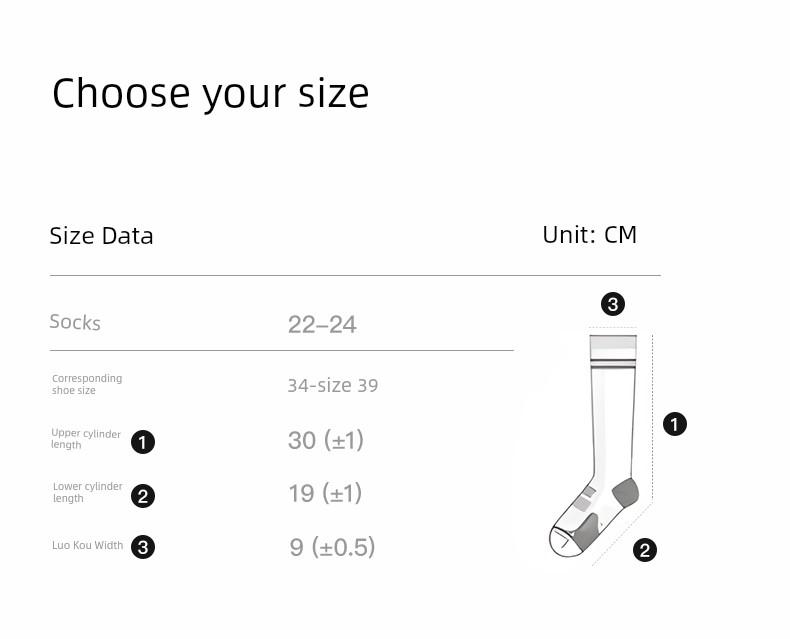Select the number 3 marker above the sock
790x639 pixels.
[x=613, y=304]
